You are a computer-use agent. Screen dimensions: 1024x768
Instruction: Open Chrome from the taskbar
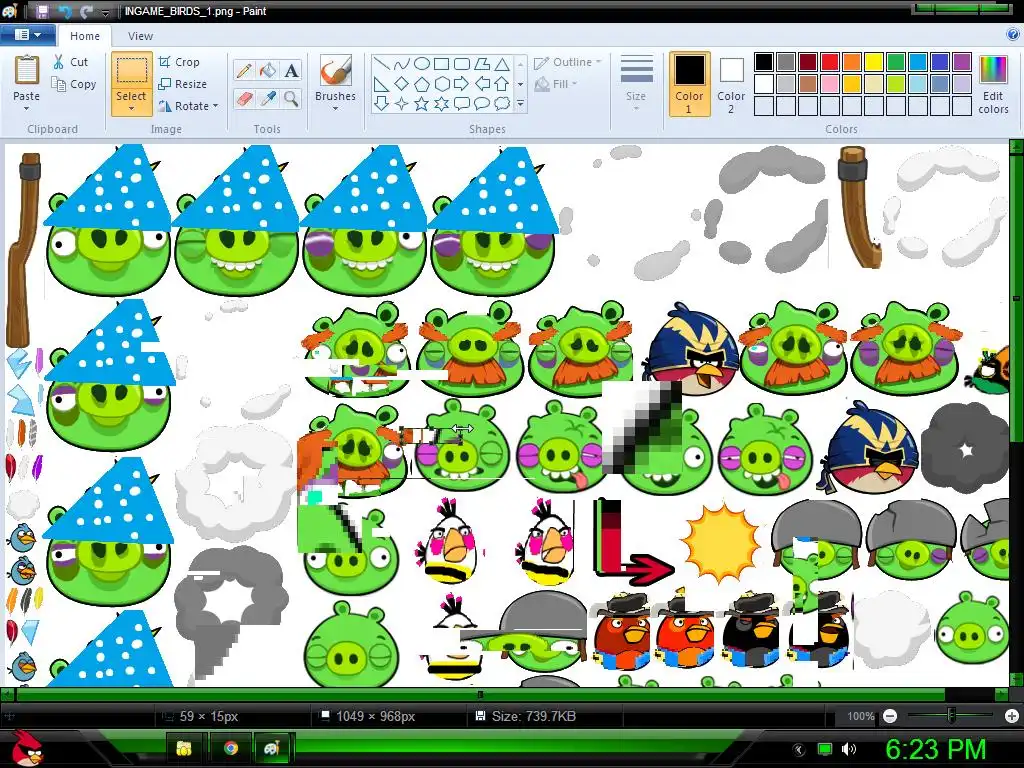tap(230, 748)
